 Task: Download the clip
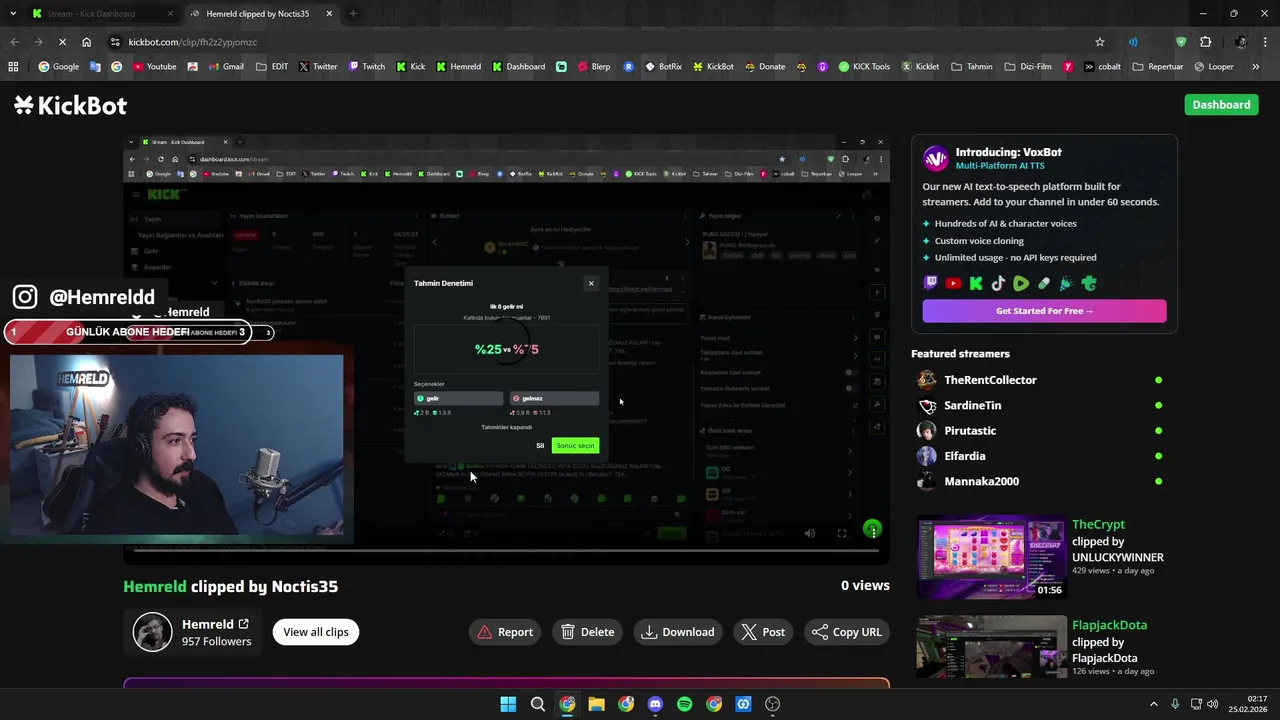click(678, 632)
